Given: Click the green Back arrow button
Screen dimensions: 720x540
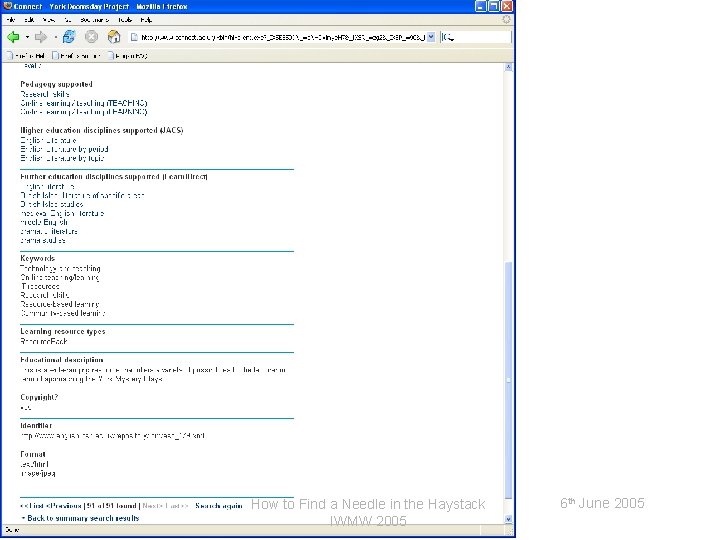Looking at the screenshot, I should [13, 37].
